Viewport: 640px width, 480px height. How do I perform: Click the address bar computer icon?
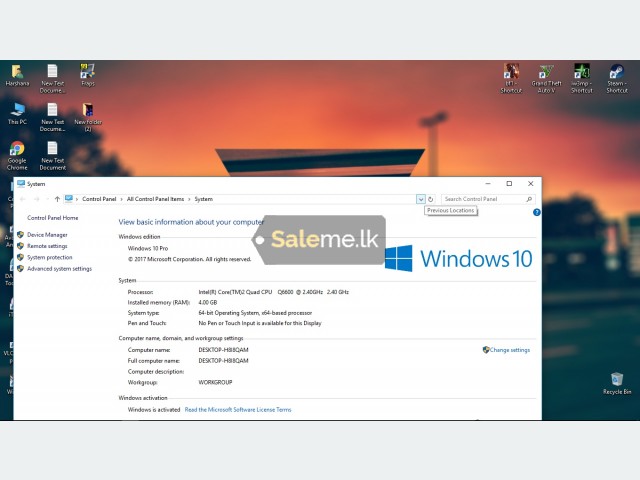pyautogui.click(x=69, y=199)
